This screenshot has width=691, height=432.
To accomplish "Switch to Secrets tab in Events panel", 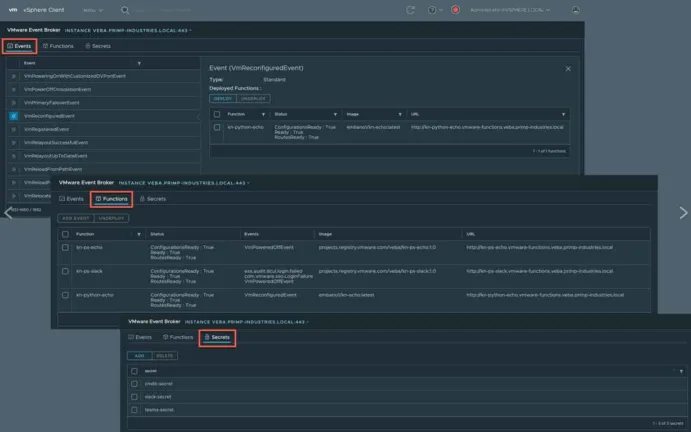I will coord(98,46).
